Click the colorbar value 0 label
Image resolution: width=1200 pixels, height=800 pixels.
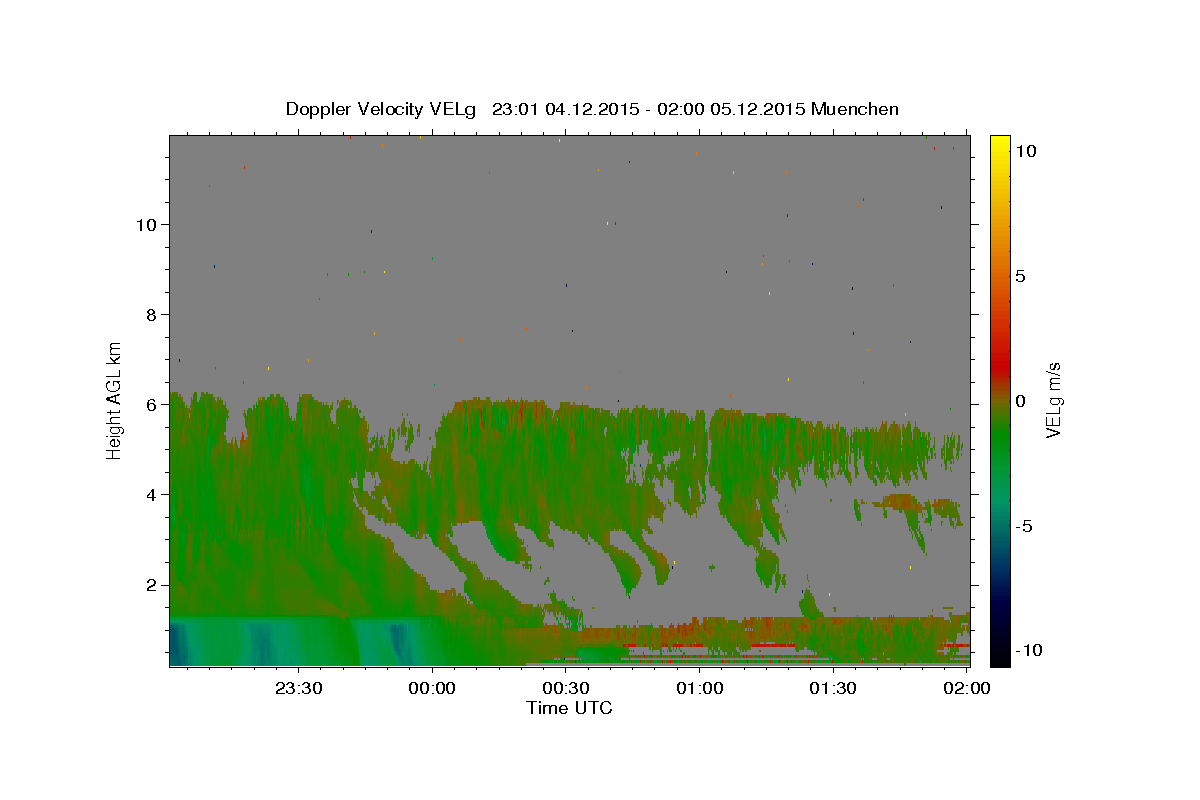(x=1020, y=401)
